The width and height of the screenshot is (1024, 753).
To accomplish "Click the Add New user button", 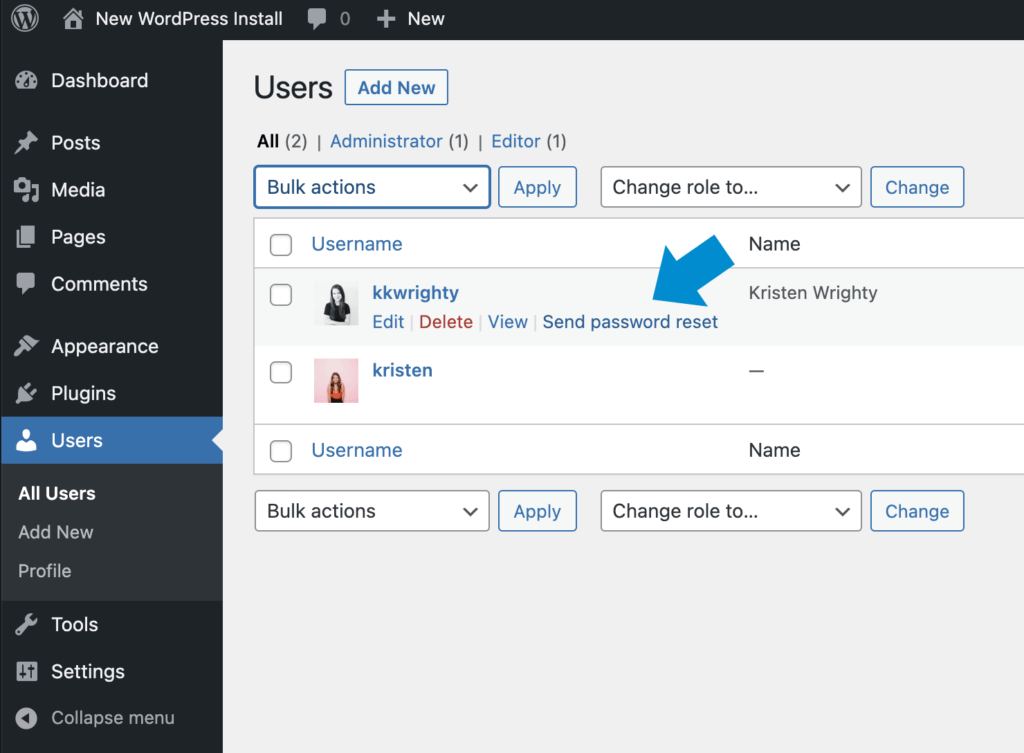I will (x=396, y=87).
